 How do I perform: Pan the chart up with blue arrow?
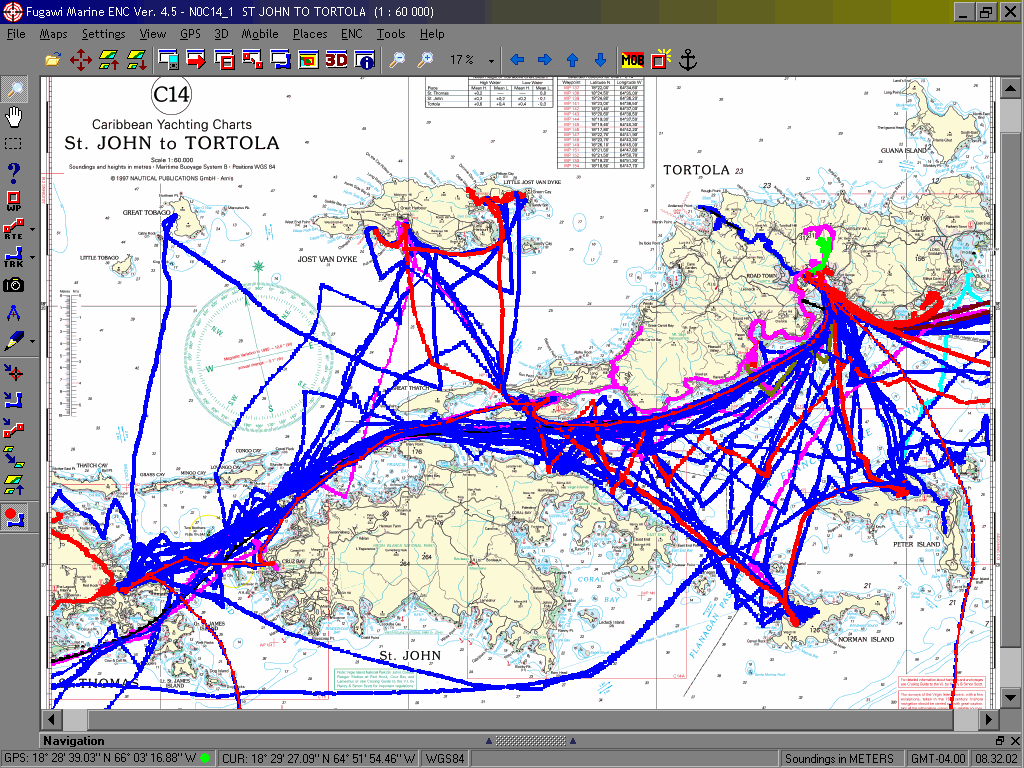click(x=573, y=60)
